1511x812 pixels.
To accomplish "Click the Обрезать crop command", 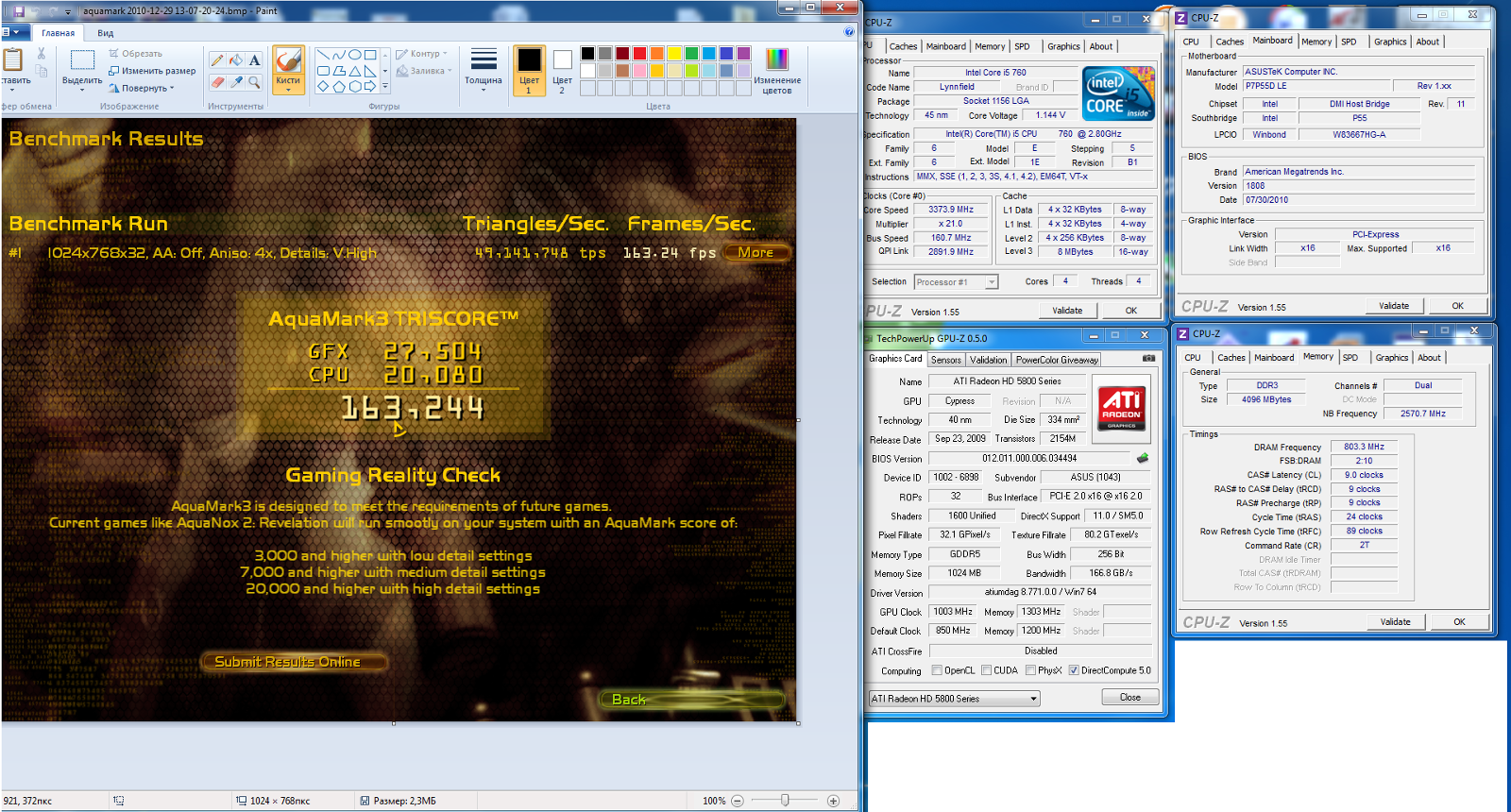I will click(135, 54).
